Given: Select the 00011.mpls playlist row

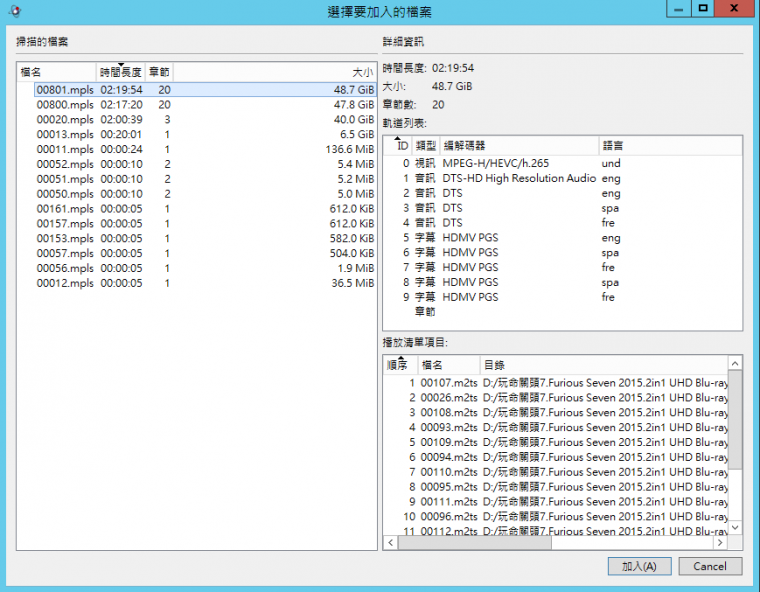Looking at the screenshot, I should pyautogui.click(x=206, y=149).
